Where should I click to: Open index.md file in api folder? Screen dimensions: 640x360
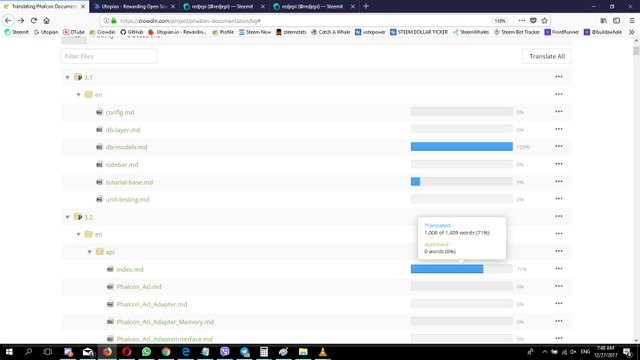point(130,269)
